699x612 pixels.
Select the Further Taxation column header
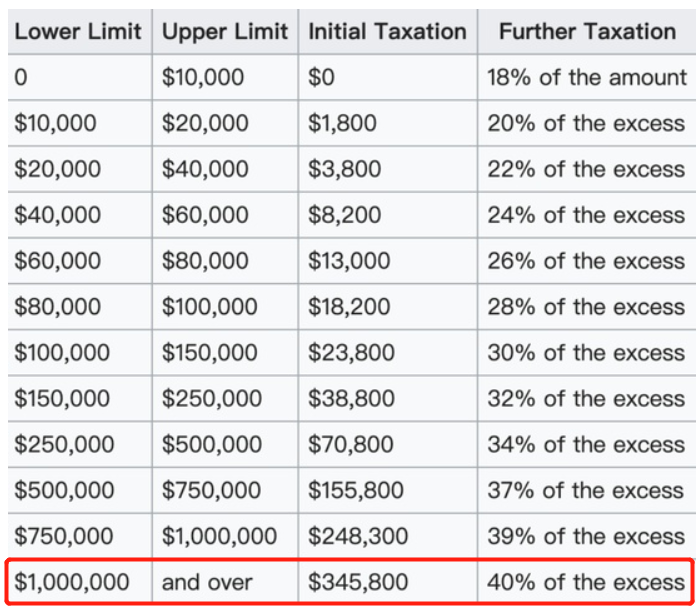click(587, 32)
